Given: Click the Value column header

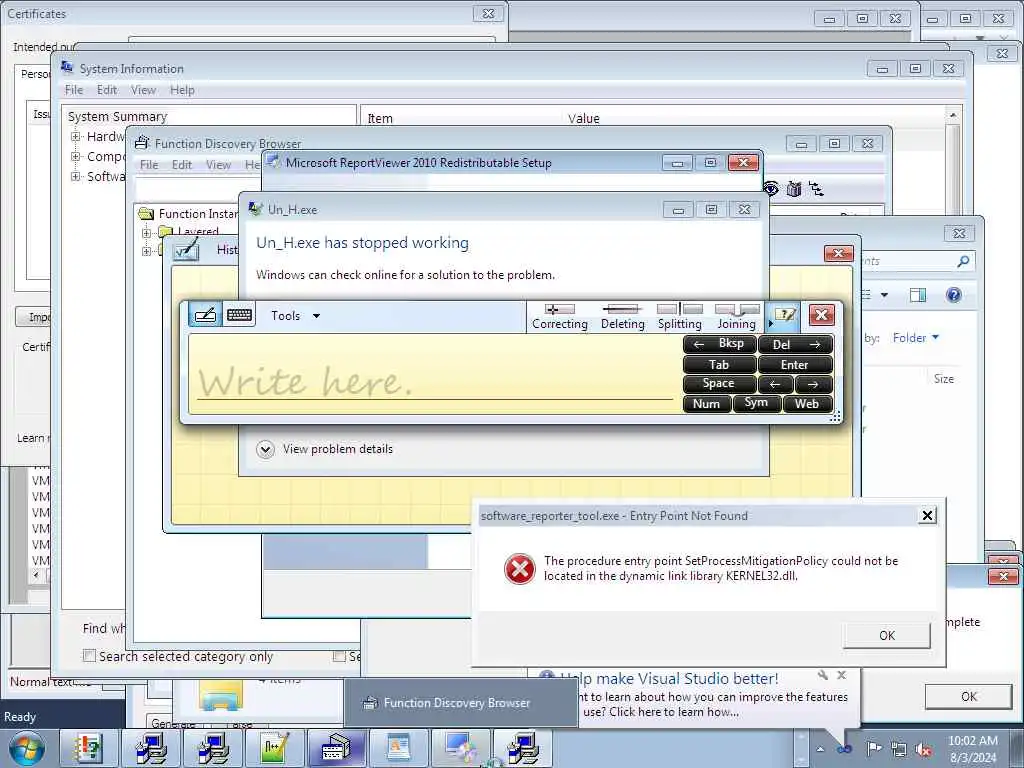Looking at the screenshot, I should click(x=584, y=118).
